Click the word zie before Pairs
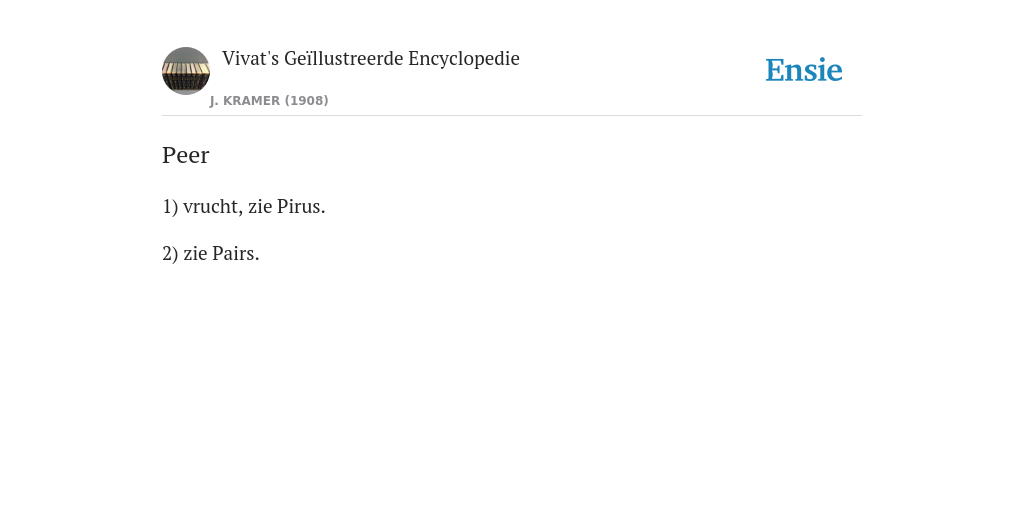 point(195,253)
